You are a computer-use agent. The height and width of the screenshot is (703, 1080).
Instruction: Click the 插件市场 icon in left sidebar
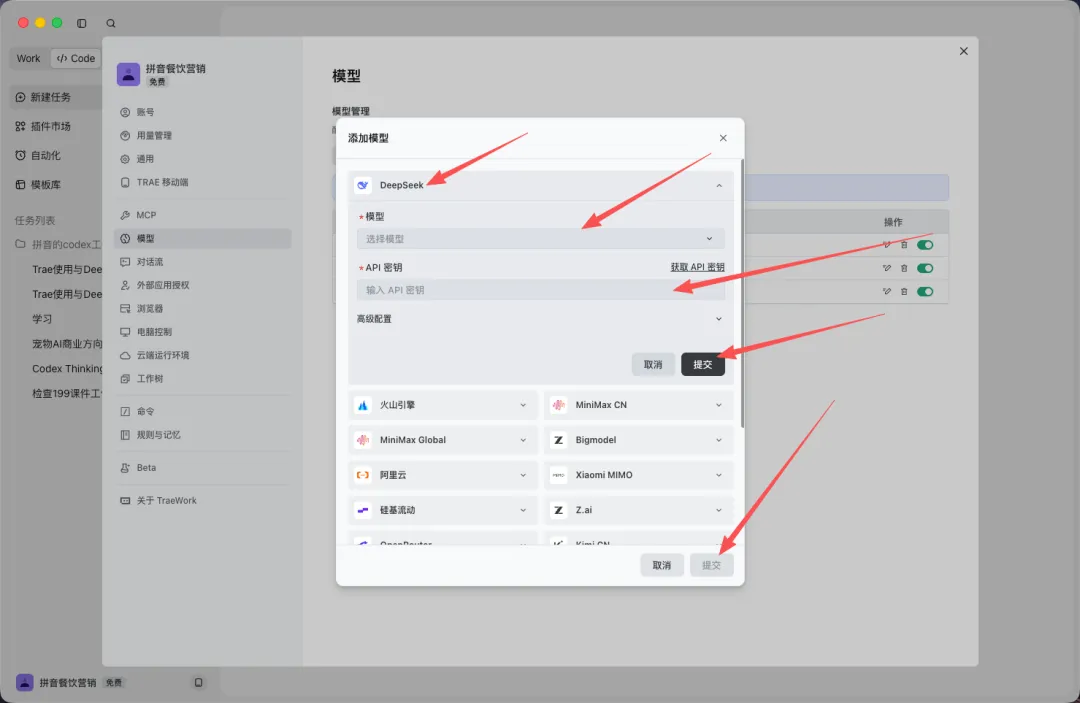pyautogui.click(x=21, y=126)
